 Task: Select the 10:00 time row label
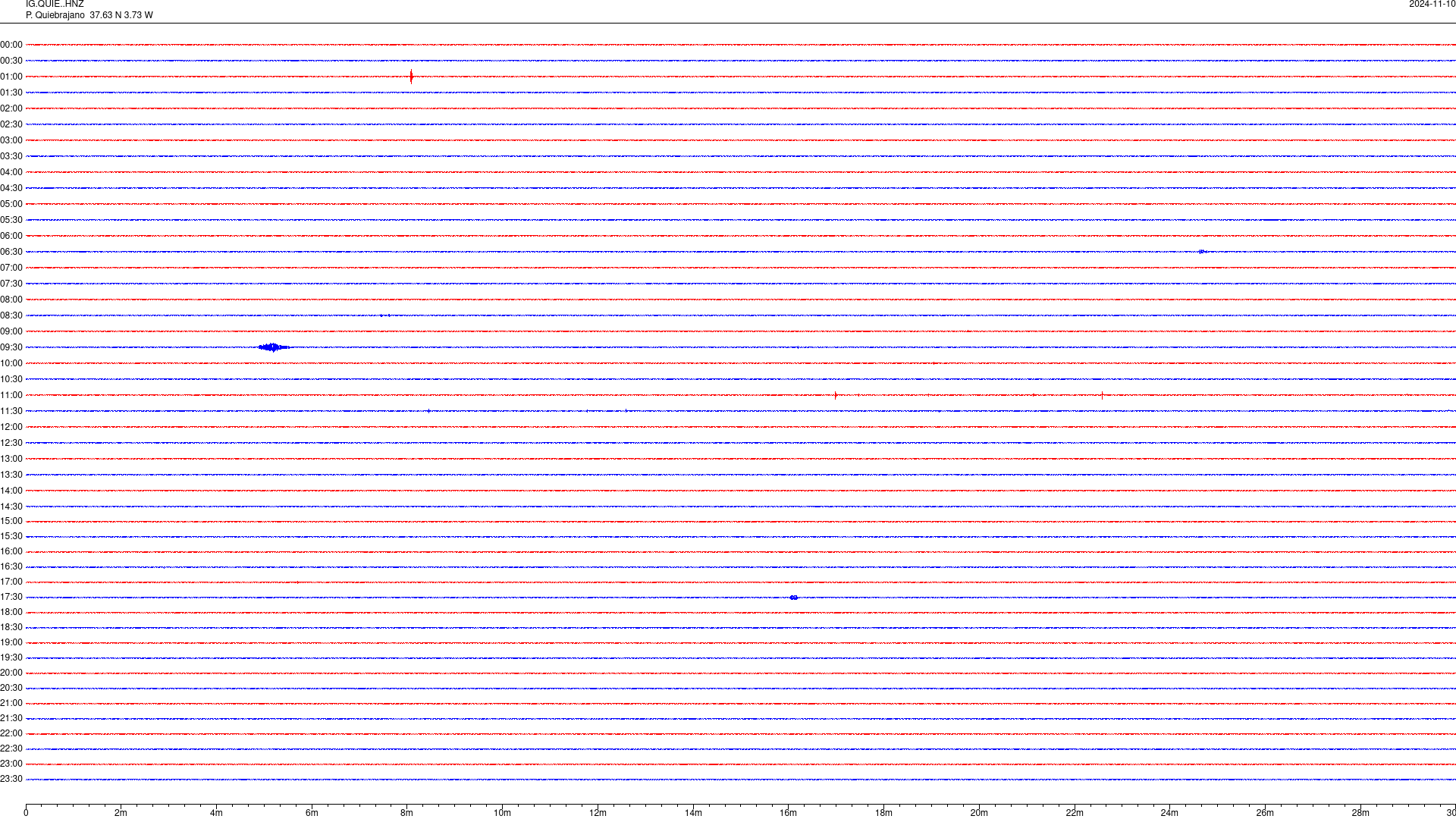tap(11, 363)
